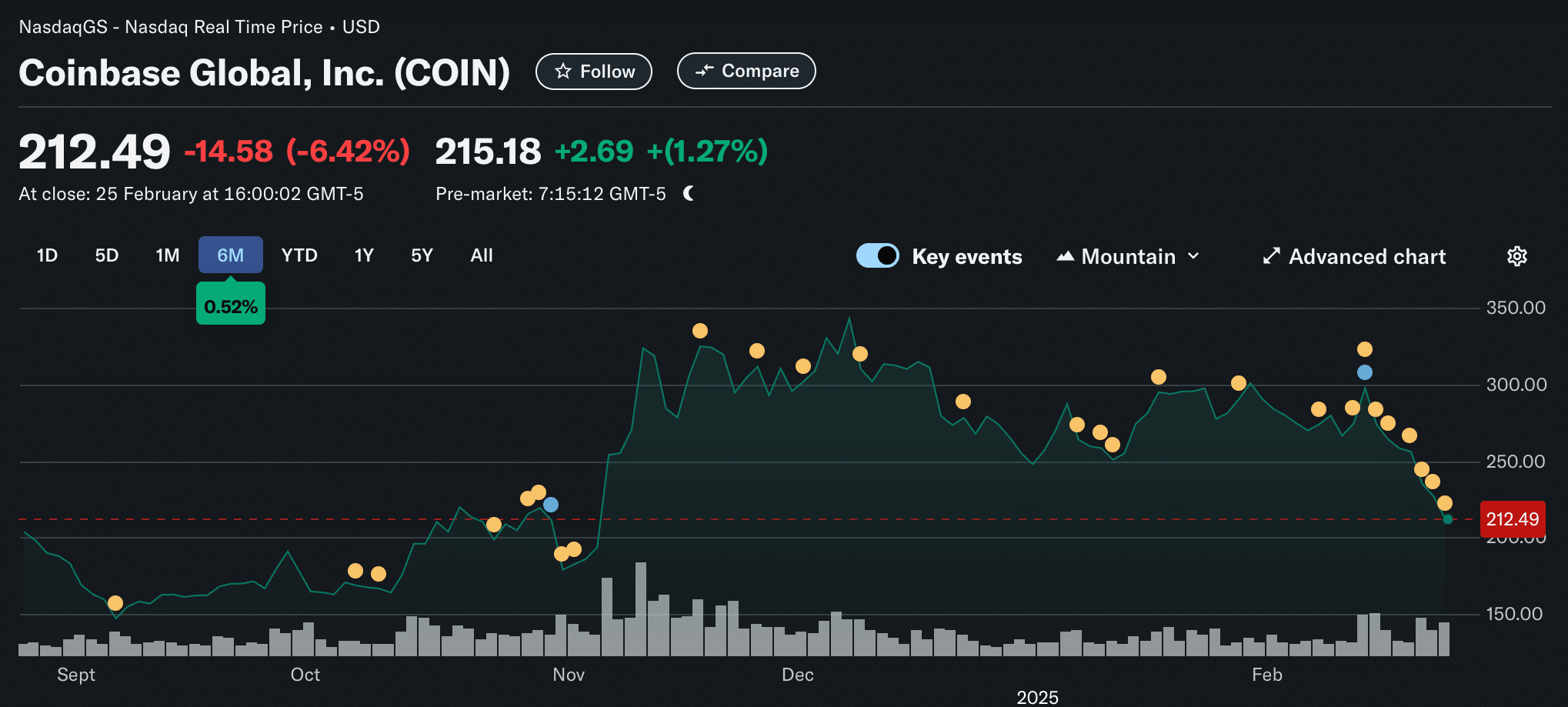The image size is (1568, 707).
Task: Click the Feb label on time axis
Action: coord(1267,675)
